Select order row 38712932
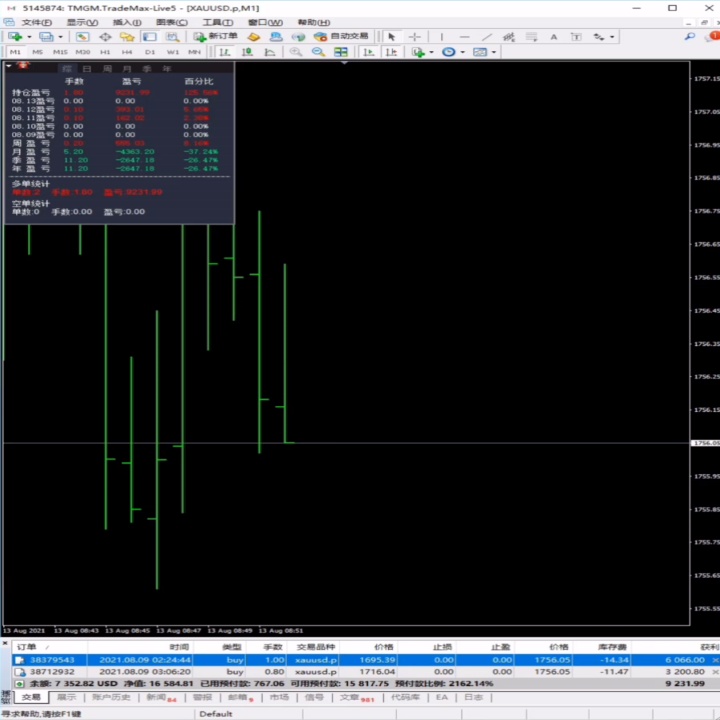The height and width of the screenshot is (720, 720). tap(366, 672)
